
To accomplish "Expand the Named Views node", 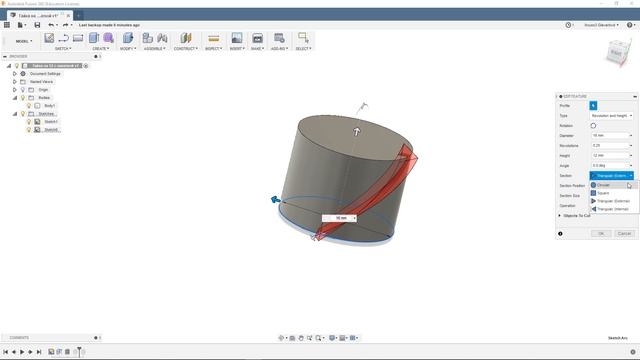I will (x=15, y=82).
